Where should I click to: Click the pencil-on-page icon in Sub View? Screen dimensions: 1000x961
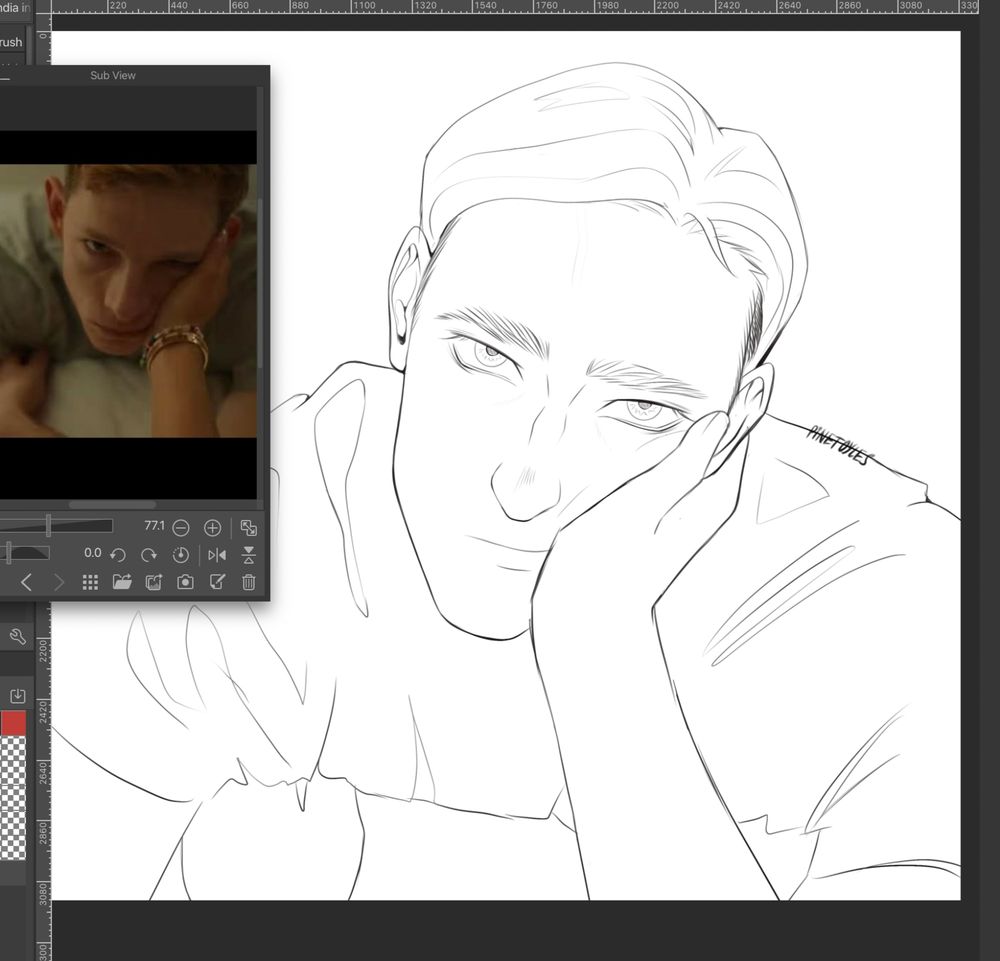click(217, 582)
